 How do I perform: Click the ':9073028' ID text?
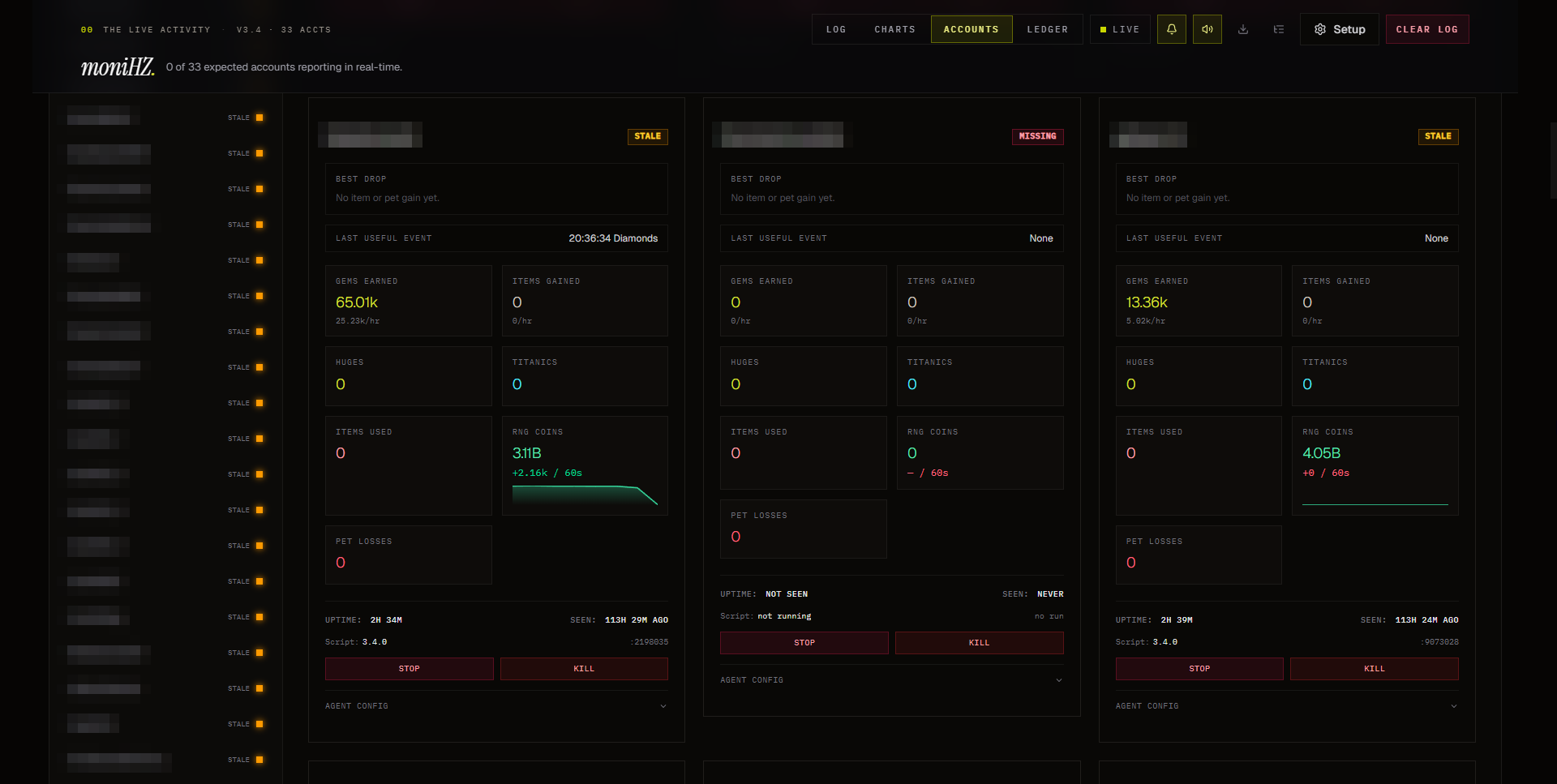click(1439, 642)
